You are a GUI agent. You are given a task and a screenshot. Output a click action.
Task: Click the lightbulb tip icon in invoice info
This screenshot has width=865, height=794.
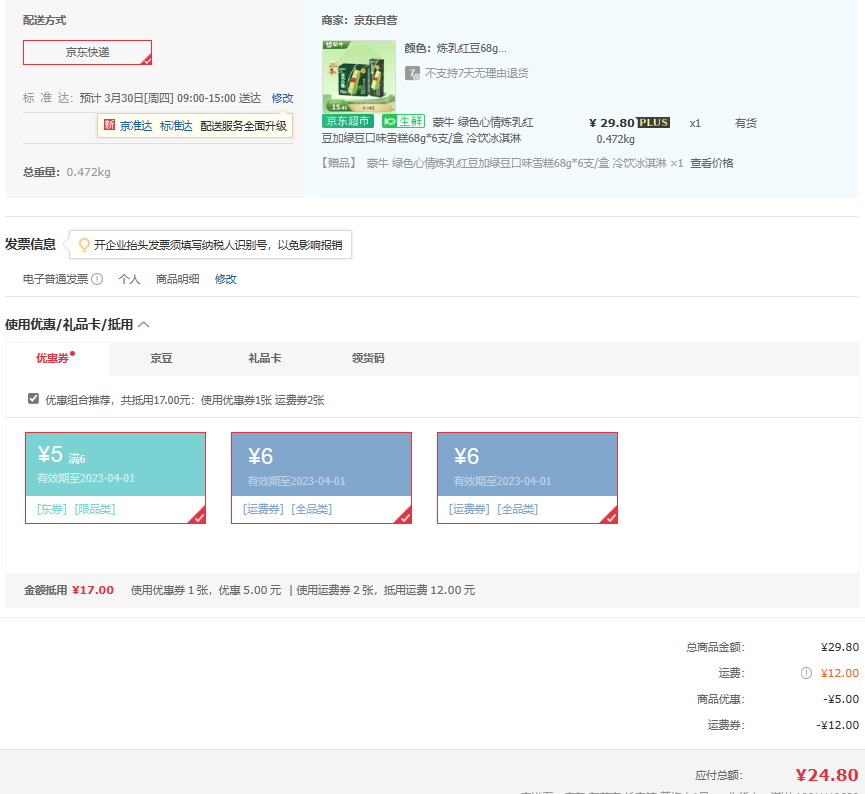pos(84,245)
